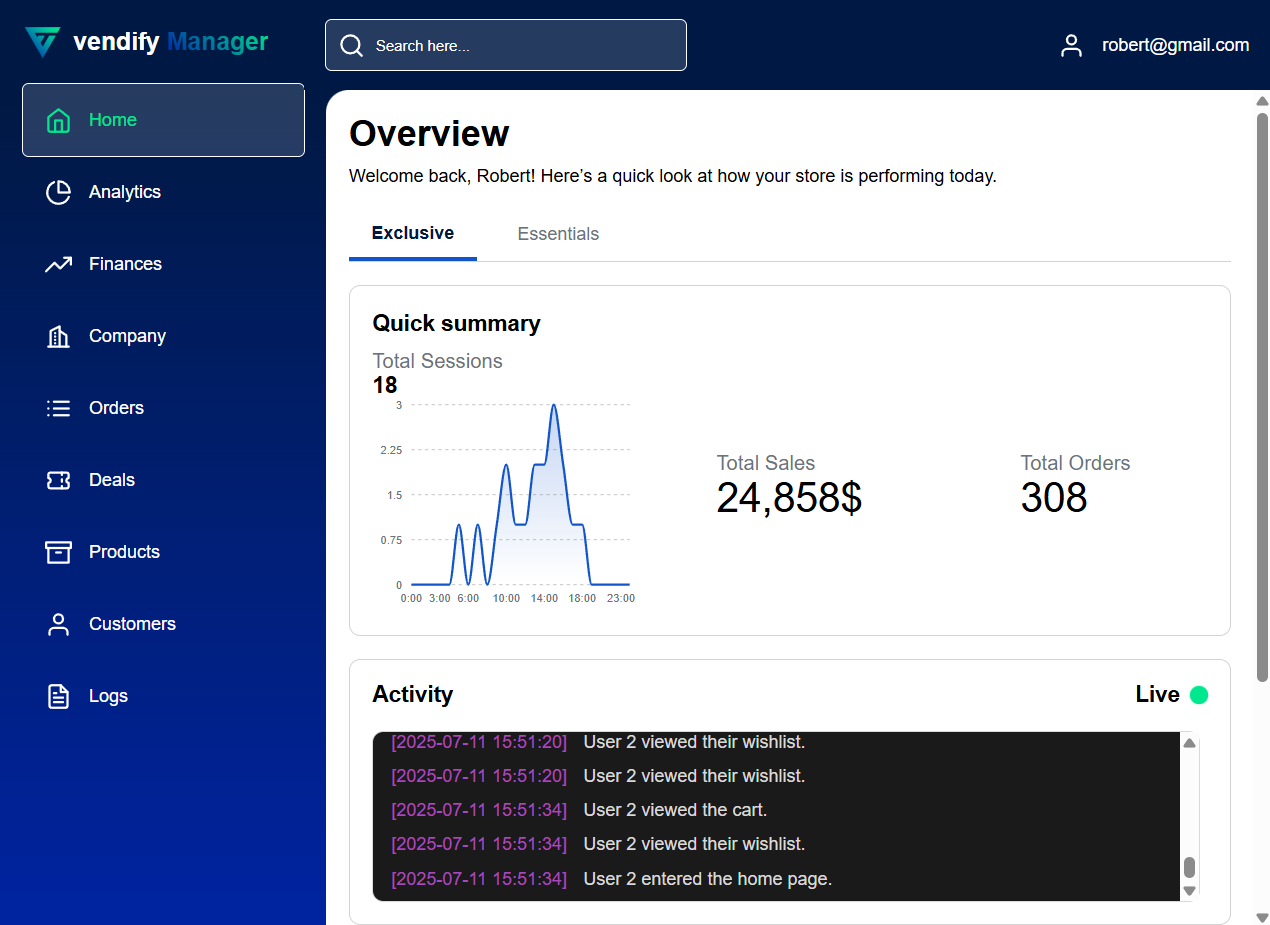1270x925 pixels.
Task: Click the user profile icon
Action: pyautogui.click(x=1071, y=45)
